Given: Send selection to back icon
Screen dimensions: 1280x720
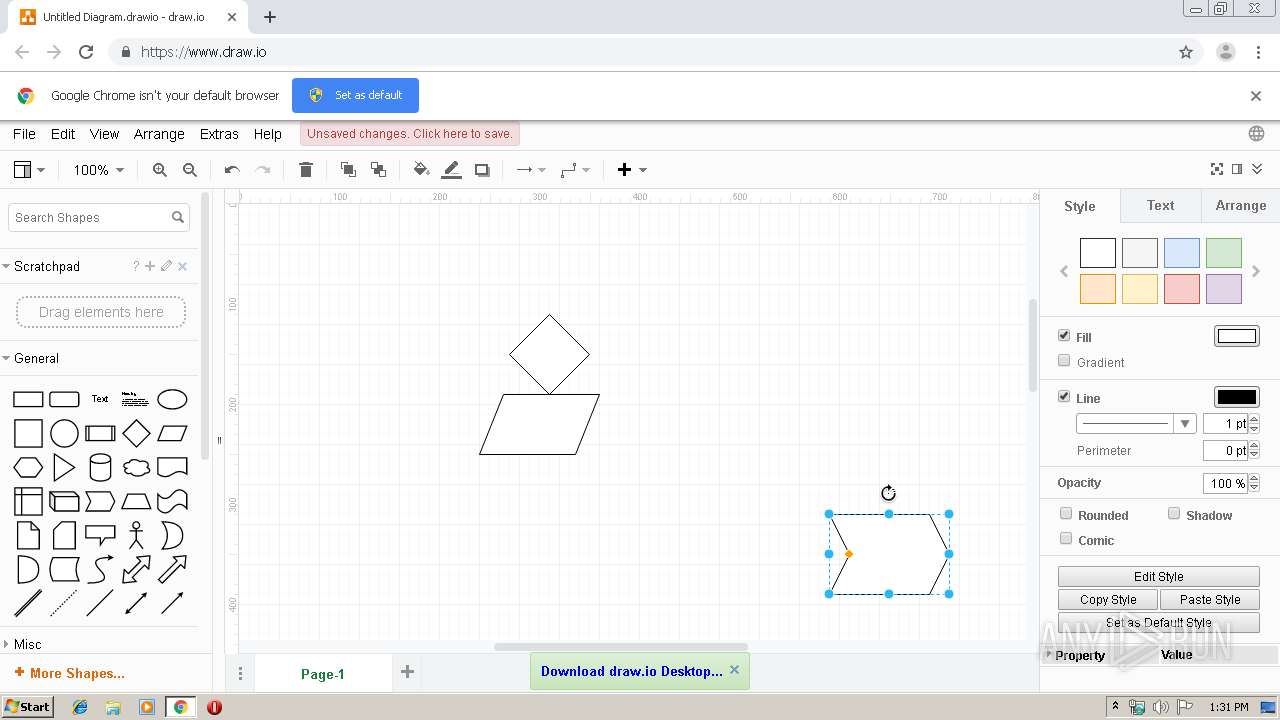Looking at the screenshot, I should [x=378, y=170].
